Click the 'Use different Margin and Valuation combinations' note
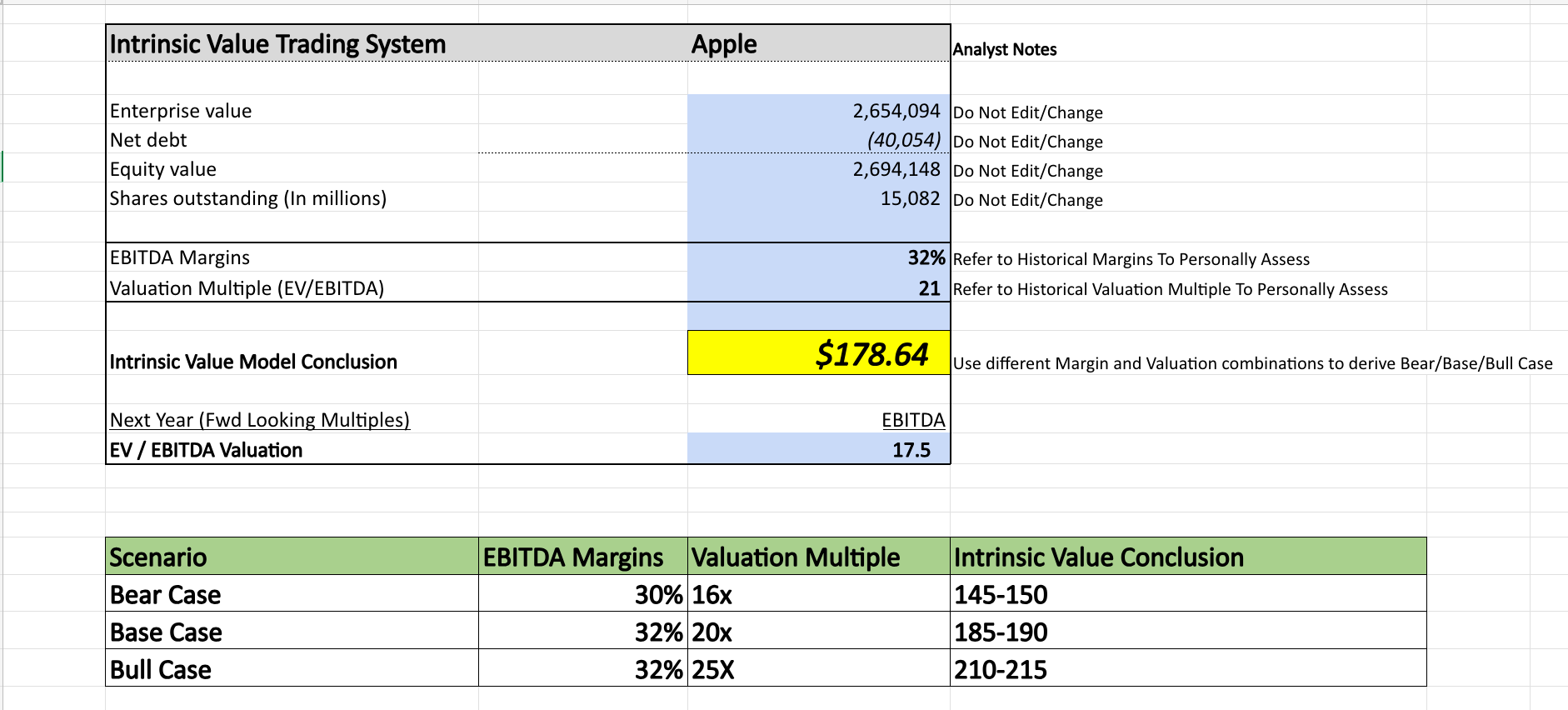1568x710 pixels. (x=1253, y=363)
